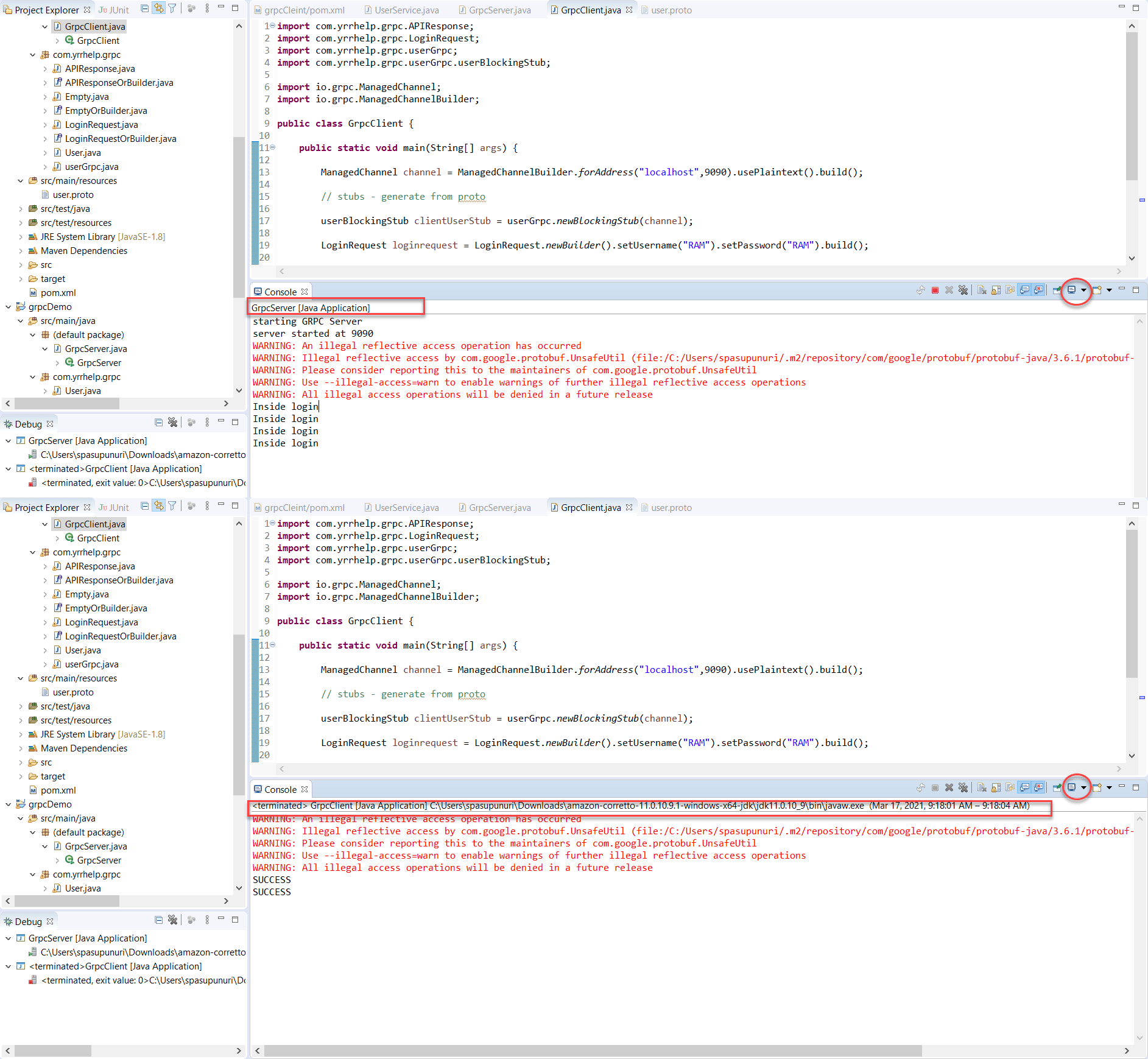Screen dimensions: 1148x1059
Task: Open a new Console with the Open Console icon
Action: [1097, 290]
